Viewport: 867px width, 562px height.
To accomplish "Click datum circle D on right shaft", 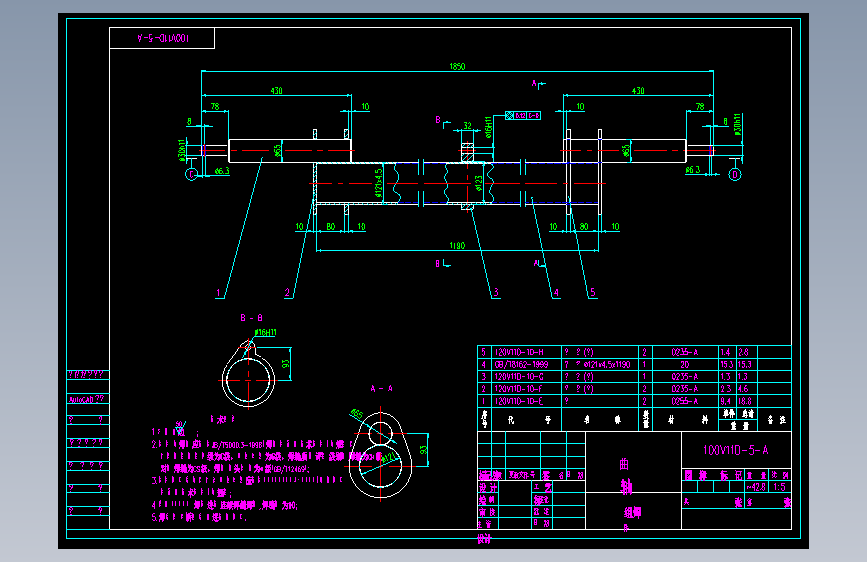I will coord(735,175).
